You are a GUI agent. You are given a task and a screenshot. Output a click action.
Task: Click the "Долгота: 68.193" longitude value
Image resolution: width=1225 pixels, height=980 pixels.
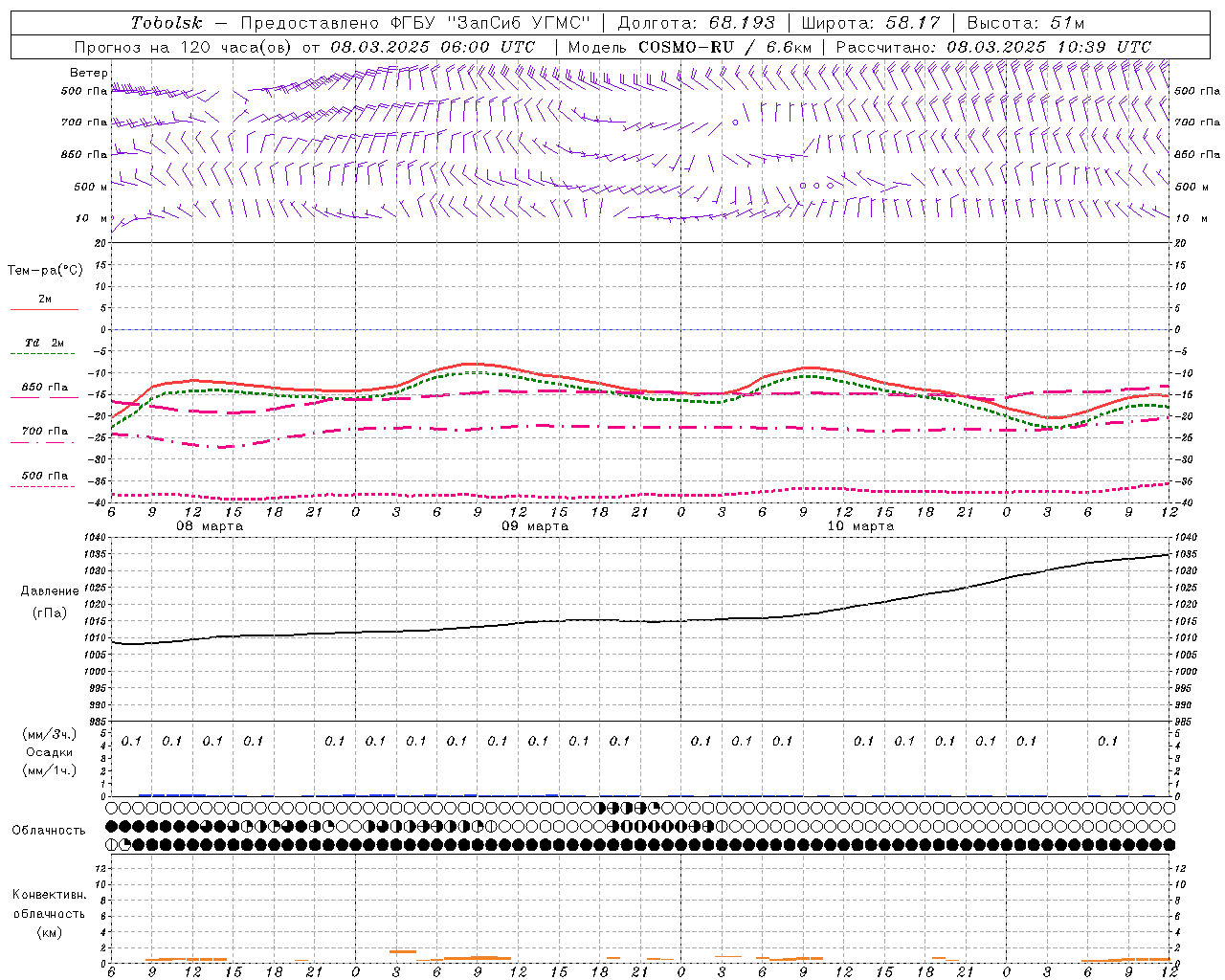pyautogui.click(x=697, y=23)
